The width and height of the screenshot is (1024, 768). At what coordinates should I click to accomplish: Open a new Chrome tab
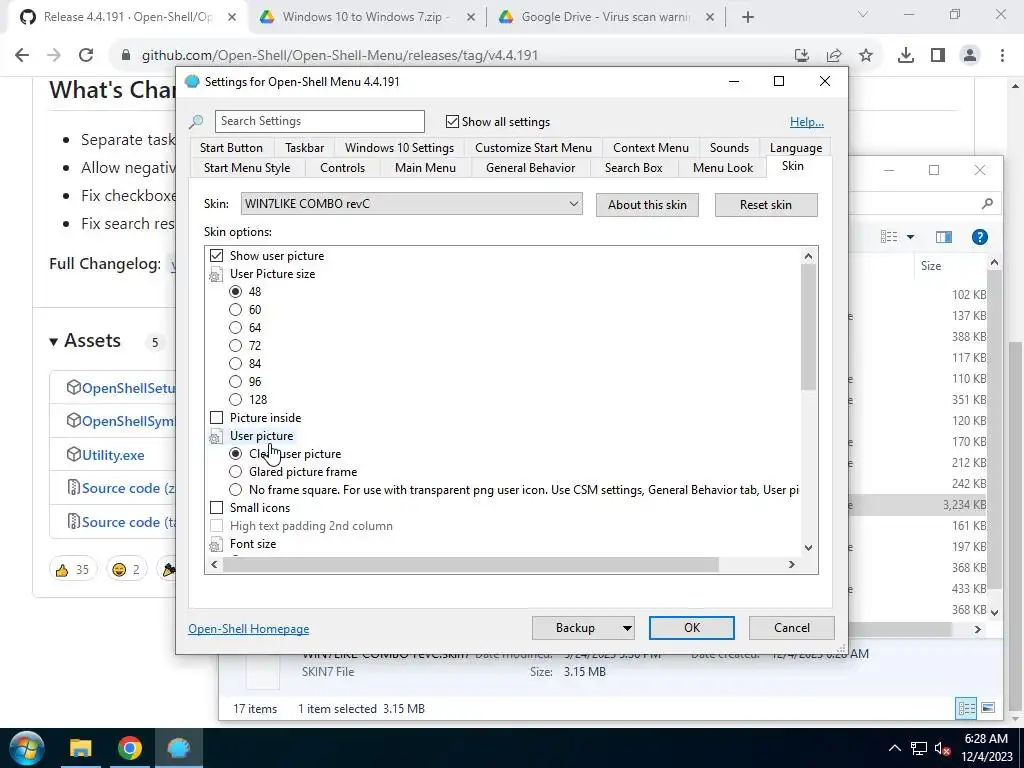pyautogui.click(x=748, y=17)
